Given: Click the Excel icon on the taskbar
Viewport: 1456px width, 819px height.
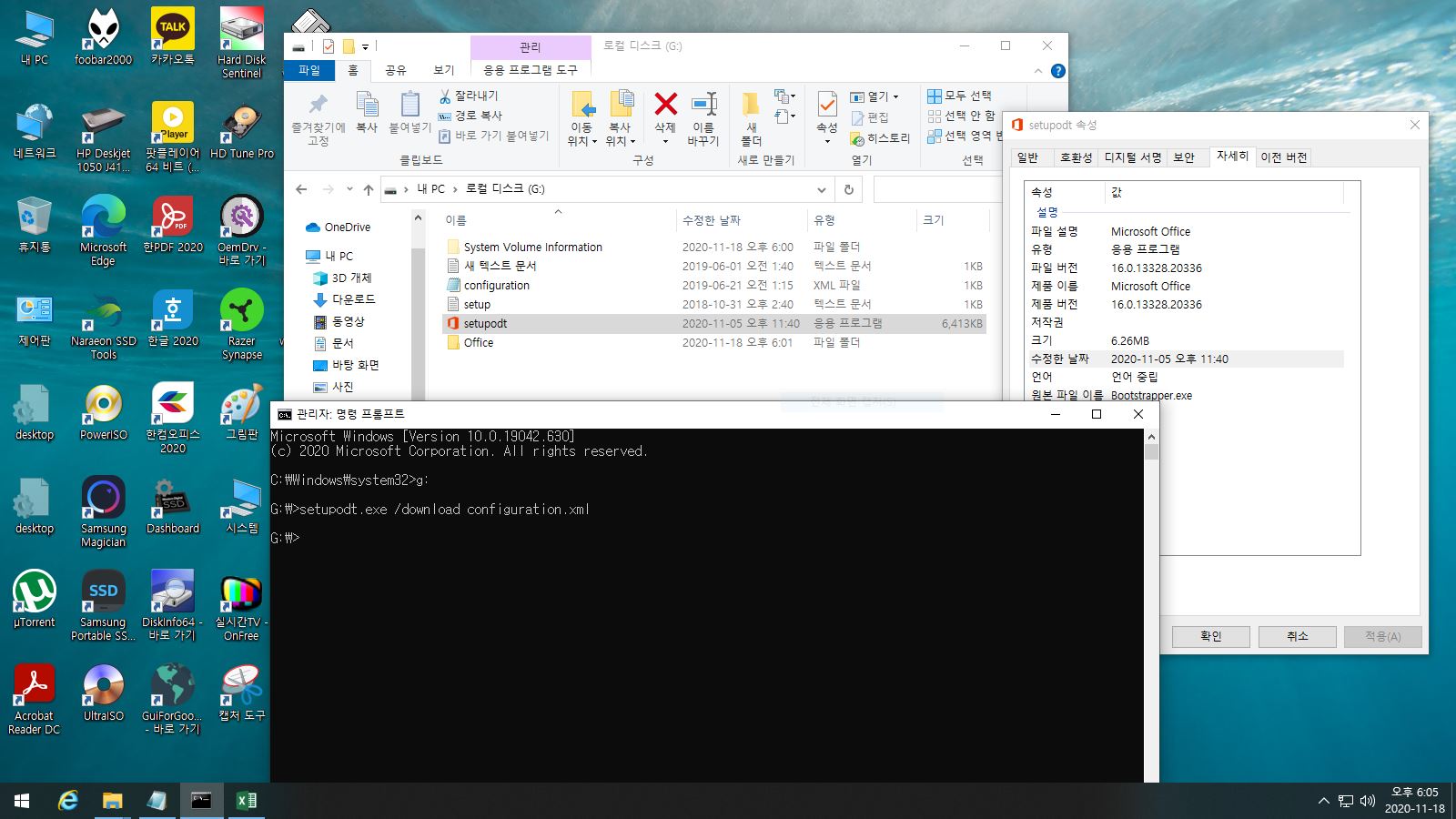Looking at the screenshot, I should click(x=246, y=801).
